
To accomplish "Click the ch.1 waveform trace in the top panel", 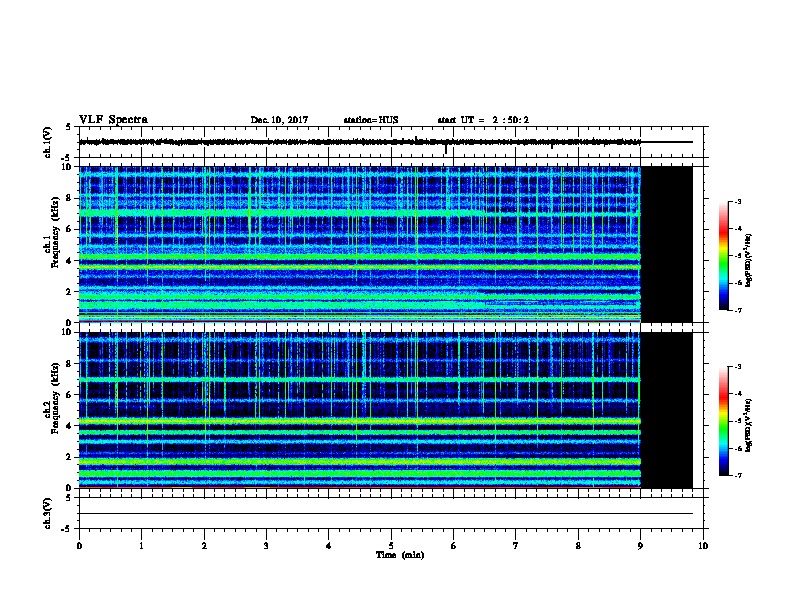I will [x=360, y=142].
